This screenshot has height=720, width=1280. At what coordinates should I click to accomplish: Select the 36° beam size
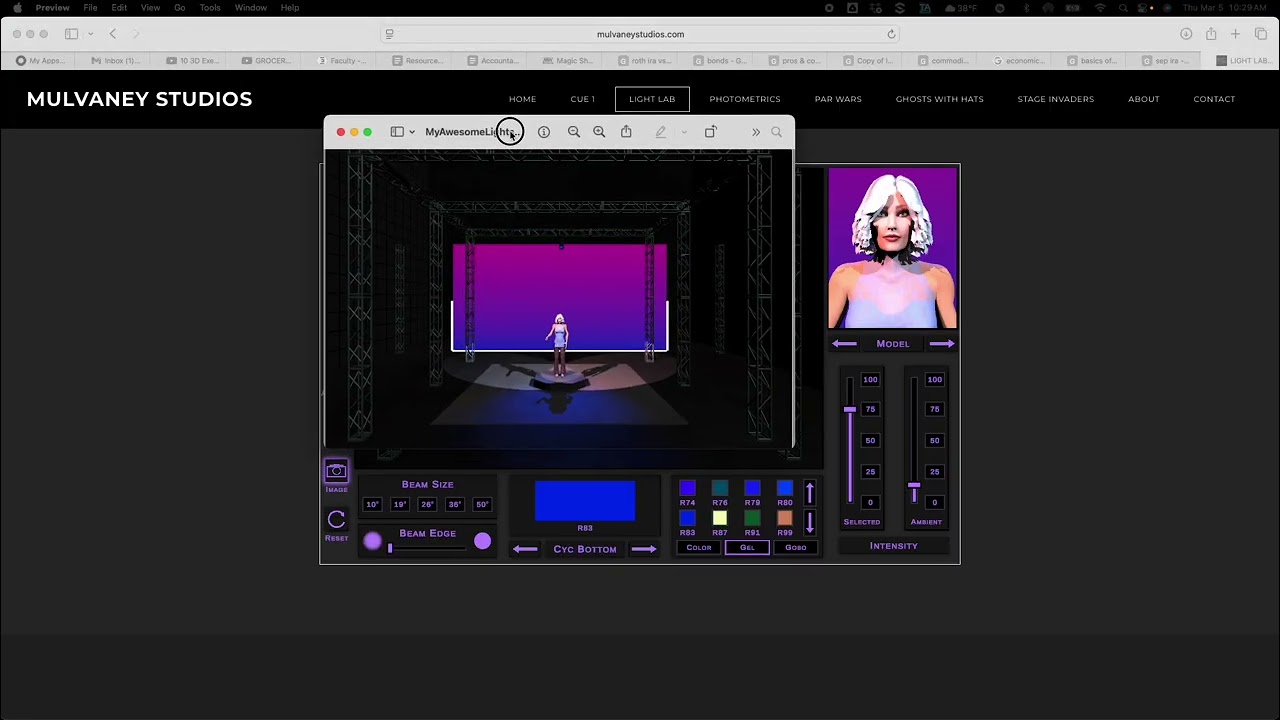click(455, 505)
